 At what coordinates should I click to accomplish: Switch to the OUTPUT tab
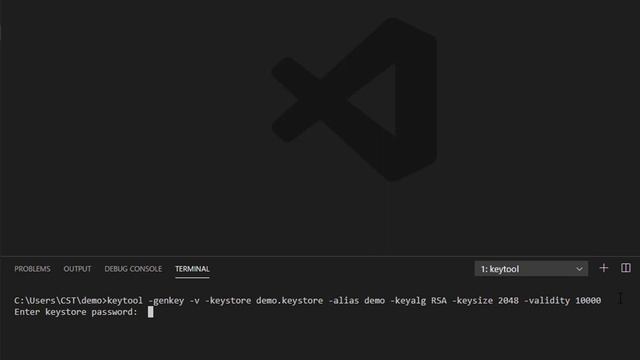point(77,269)
